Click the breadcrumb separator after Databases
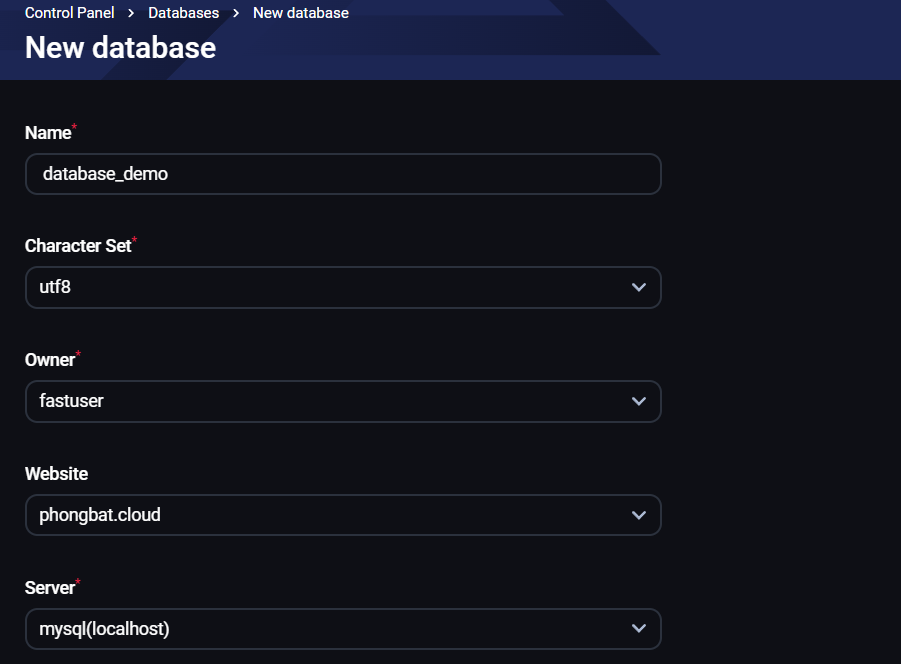The height and width of the screenshot is (664, 901). coord(236,14)
